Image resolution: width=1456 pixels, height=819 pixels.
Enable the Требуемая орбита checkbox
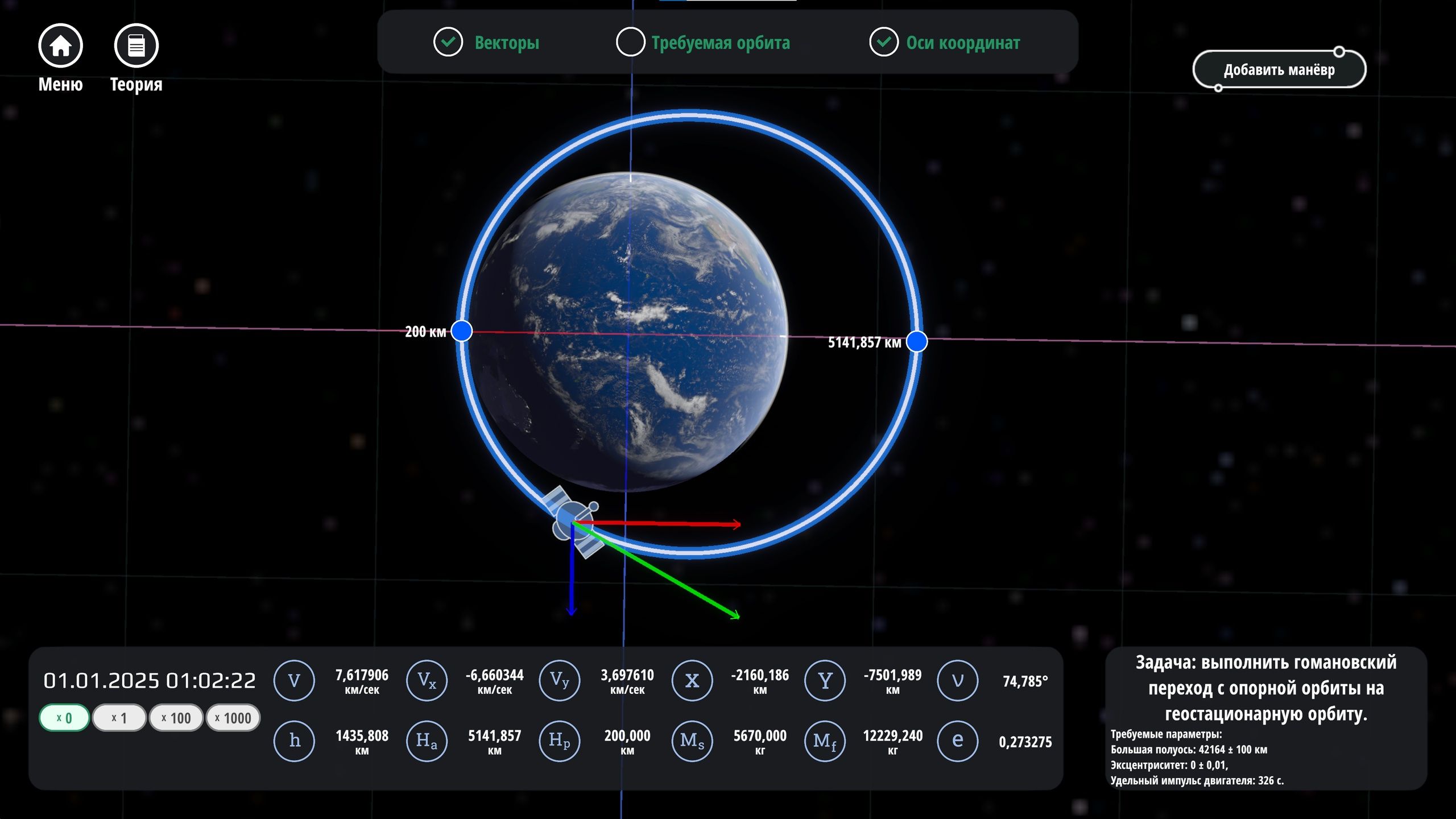click(630, 42)
